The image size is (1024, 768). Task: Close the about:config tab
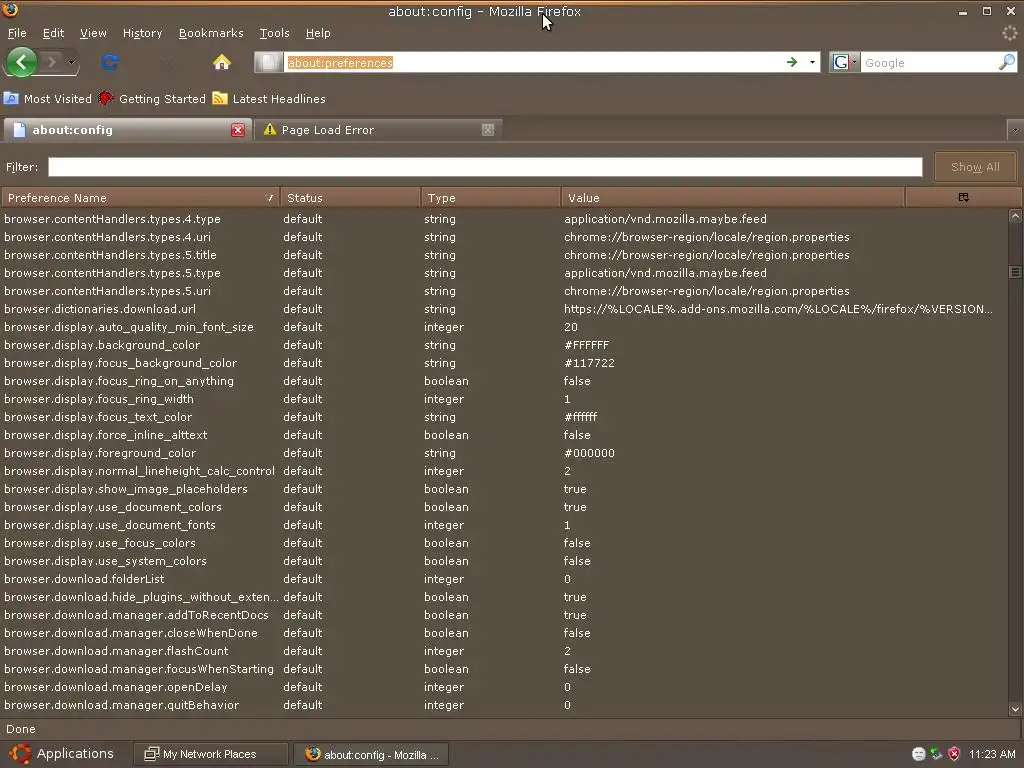click(238, 130)
